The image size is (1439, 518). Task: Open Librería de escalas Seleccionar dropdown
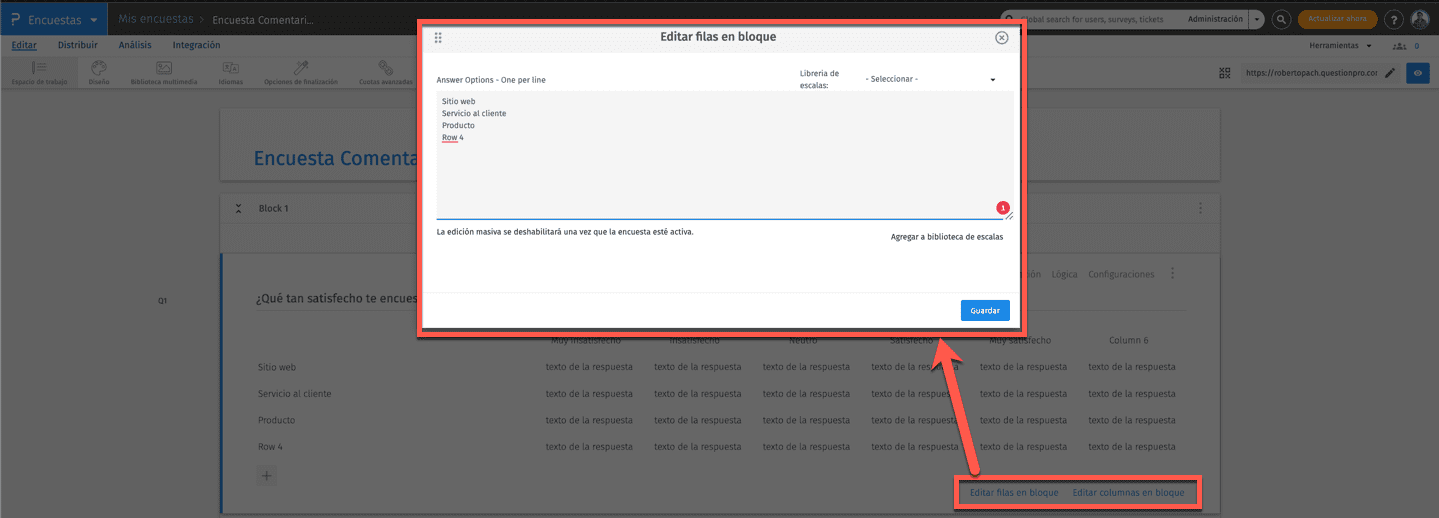[x=931, y=79]
